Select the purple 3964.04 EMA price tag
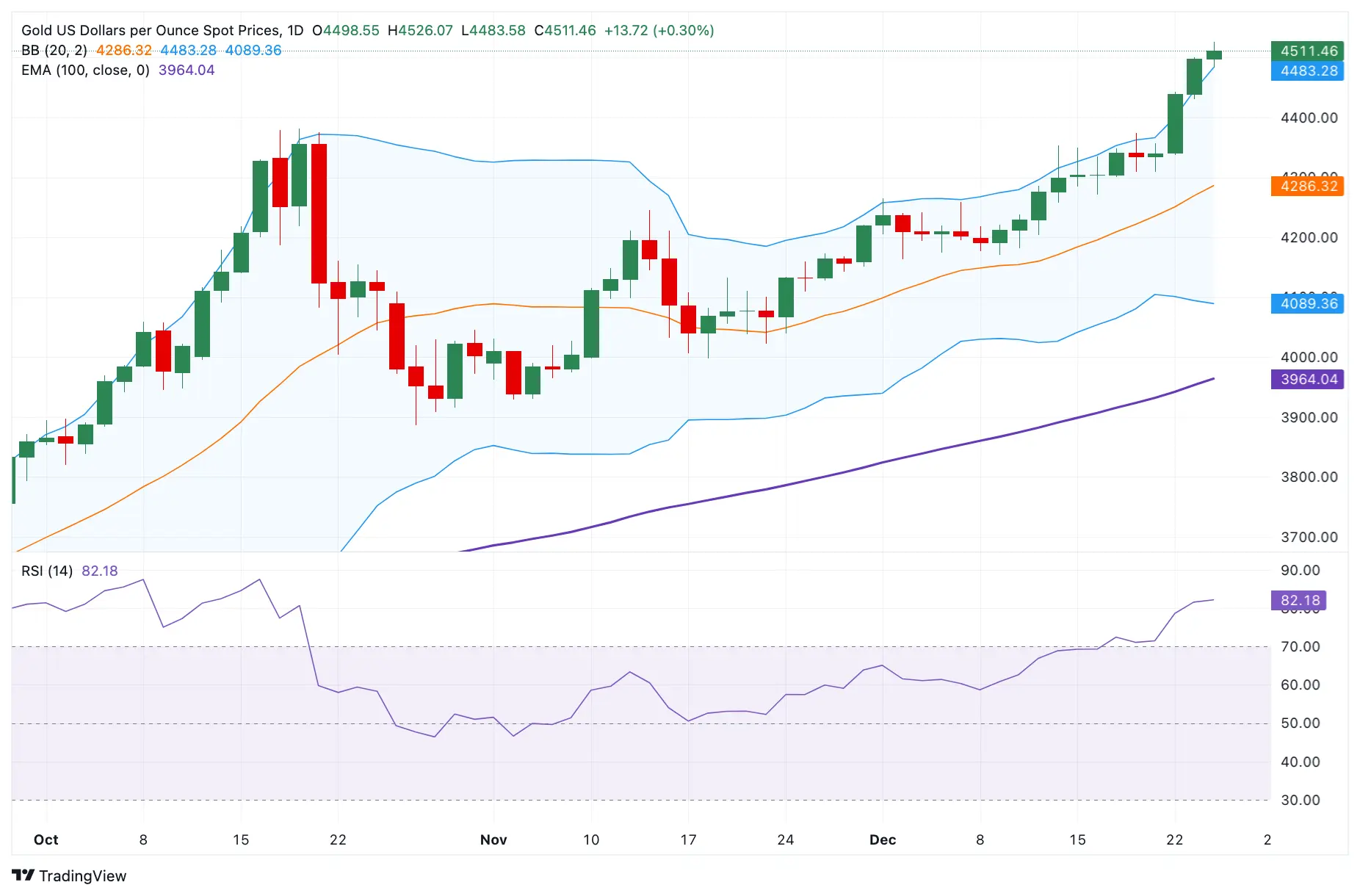 (1307, 379)
